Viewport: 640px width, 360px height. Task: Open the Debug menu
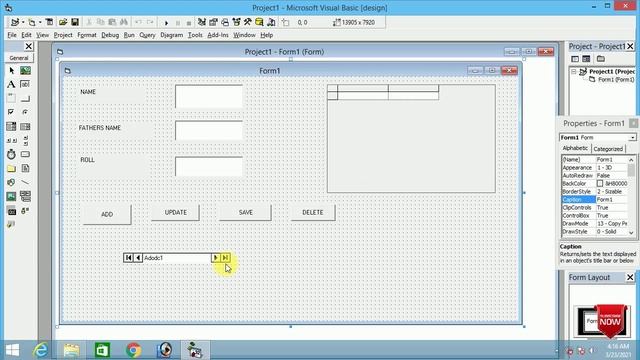[x=110, y=35]
